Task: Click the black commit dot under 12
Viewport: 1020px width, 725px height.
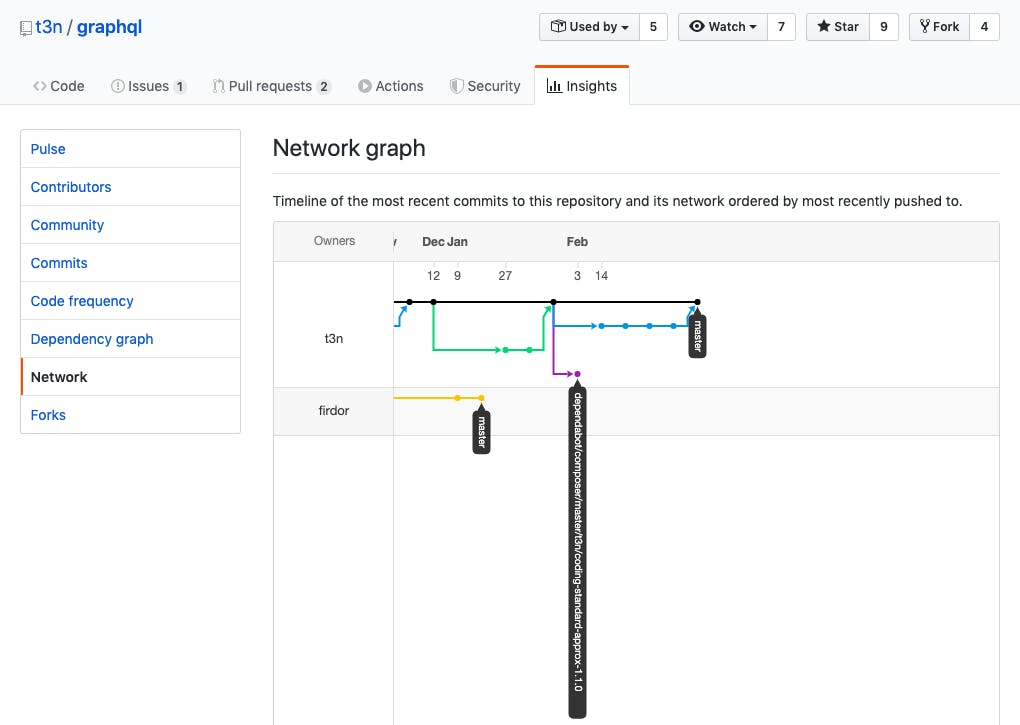Action: tap(434, 302)
